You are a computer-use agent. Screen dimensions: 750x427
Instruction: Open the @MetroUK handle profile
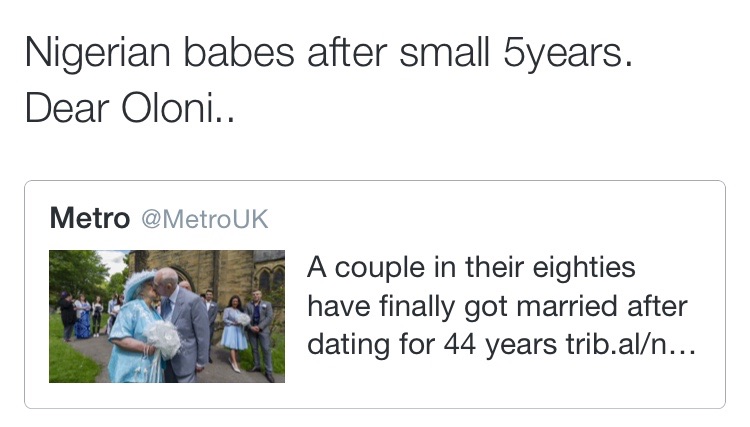click(205, 219)
